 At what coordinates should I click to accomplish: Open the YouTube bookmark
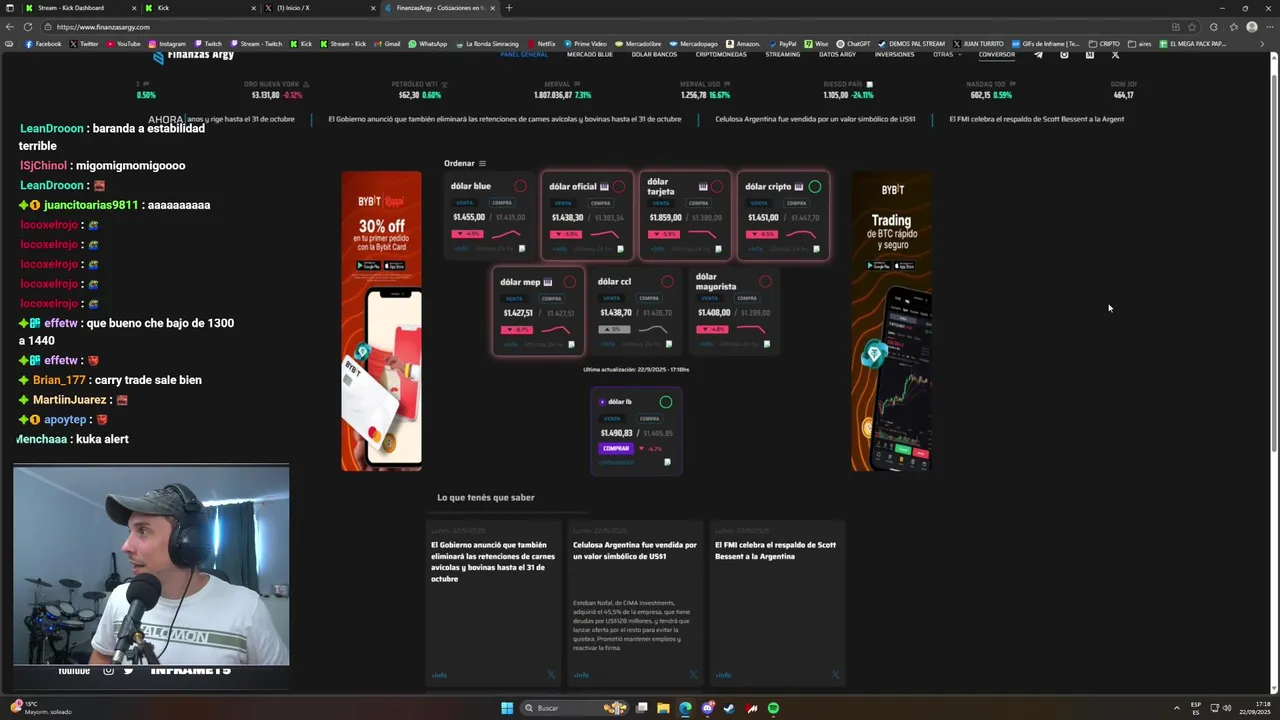(123, 44)
